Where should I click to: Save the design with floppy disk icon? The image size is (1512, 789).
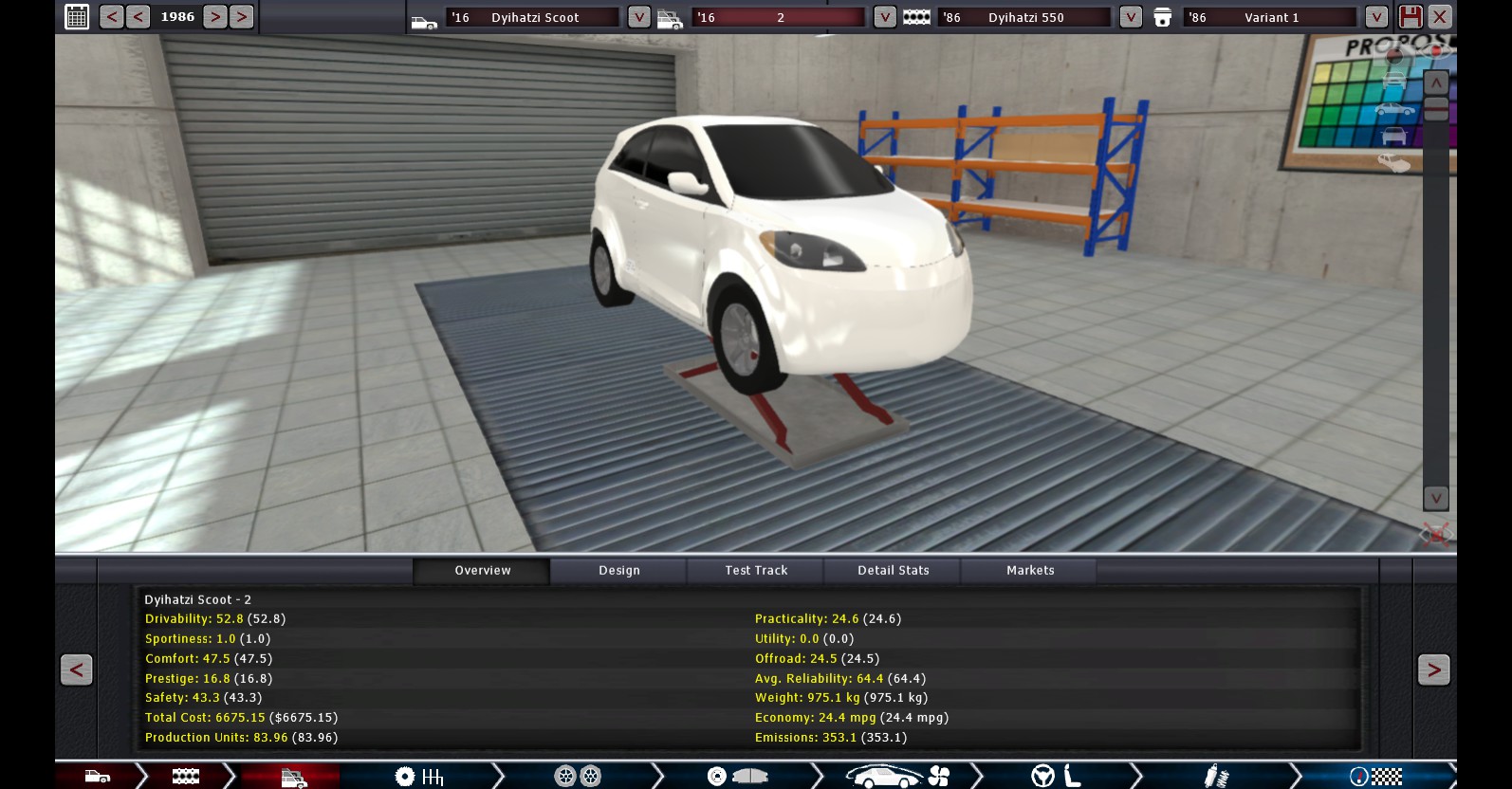[x=1411, y=16]
